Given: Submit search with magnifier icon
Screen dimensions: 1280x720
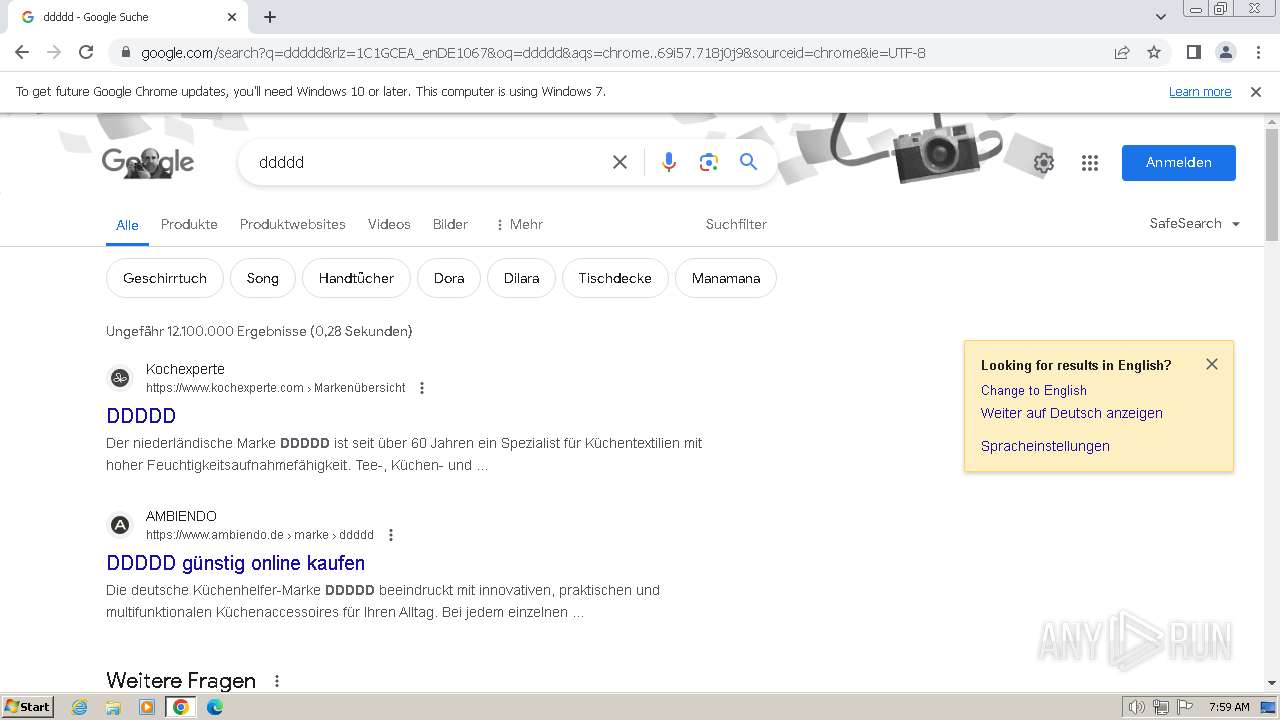Looking at the screenshot, I should click(x=748, y=162).
